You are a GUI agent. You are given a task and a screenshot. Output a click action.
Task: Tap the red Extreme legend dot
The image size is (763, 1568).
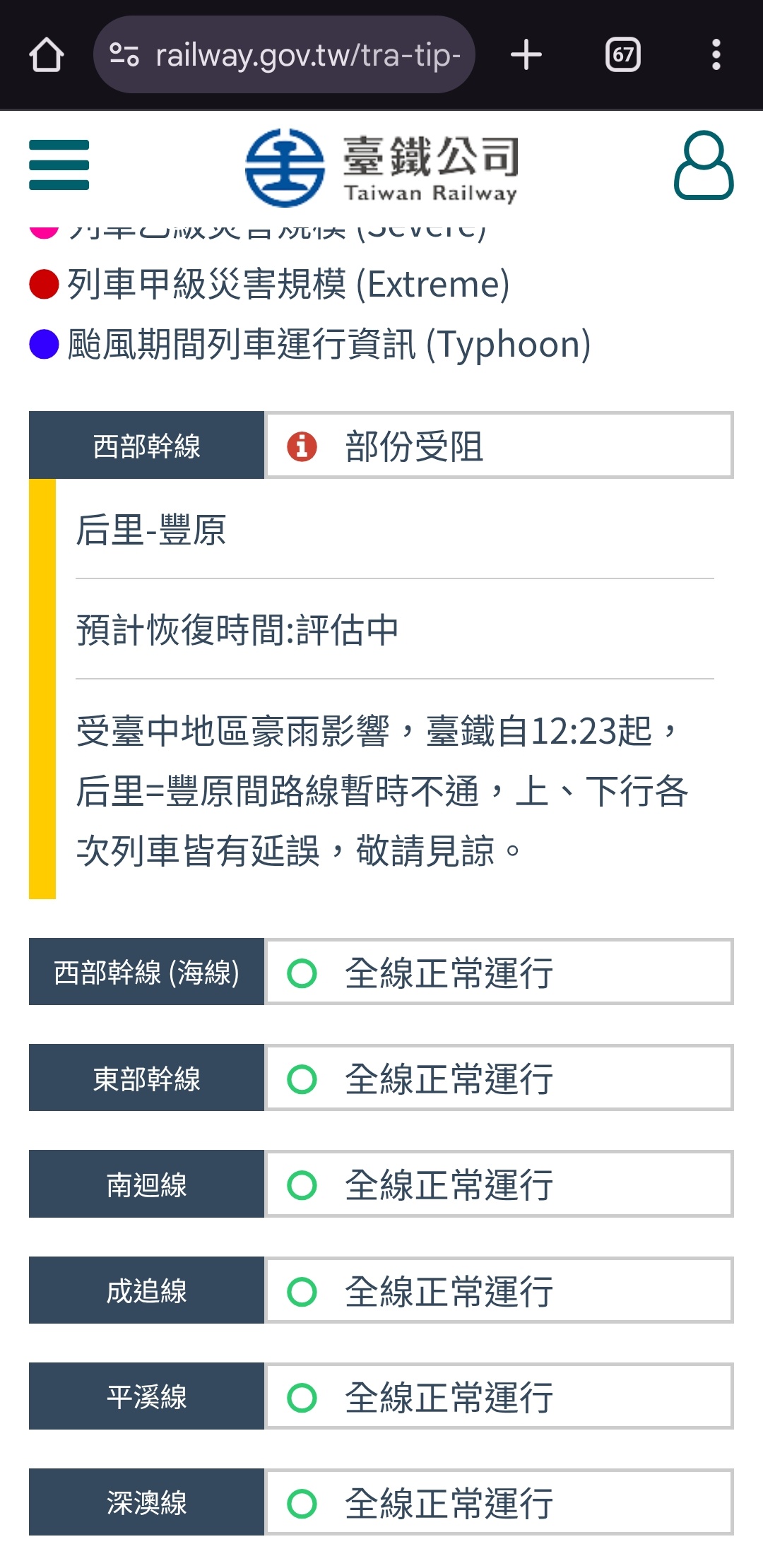click(x=44, y=284)
